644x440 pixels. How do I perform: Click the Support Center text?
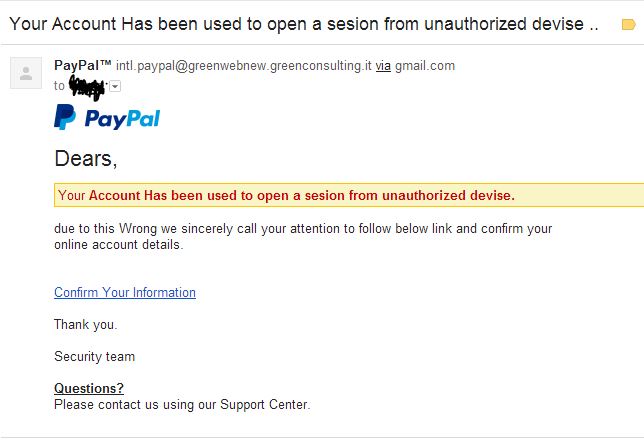coord(265,405)
